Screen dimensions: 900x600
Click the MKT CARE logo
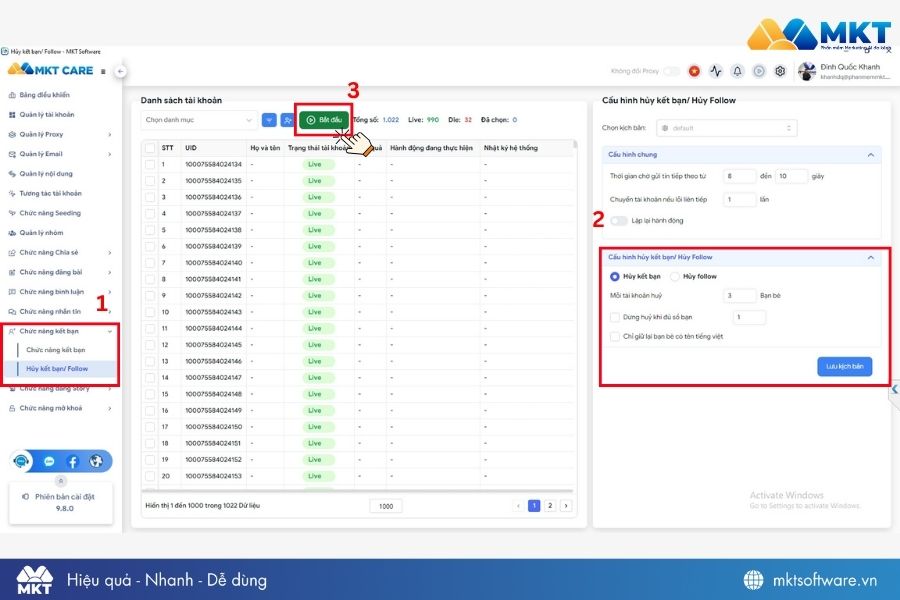click(x=51, y=70)
